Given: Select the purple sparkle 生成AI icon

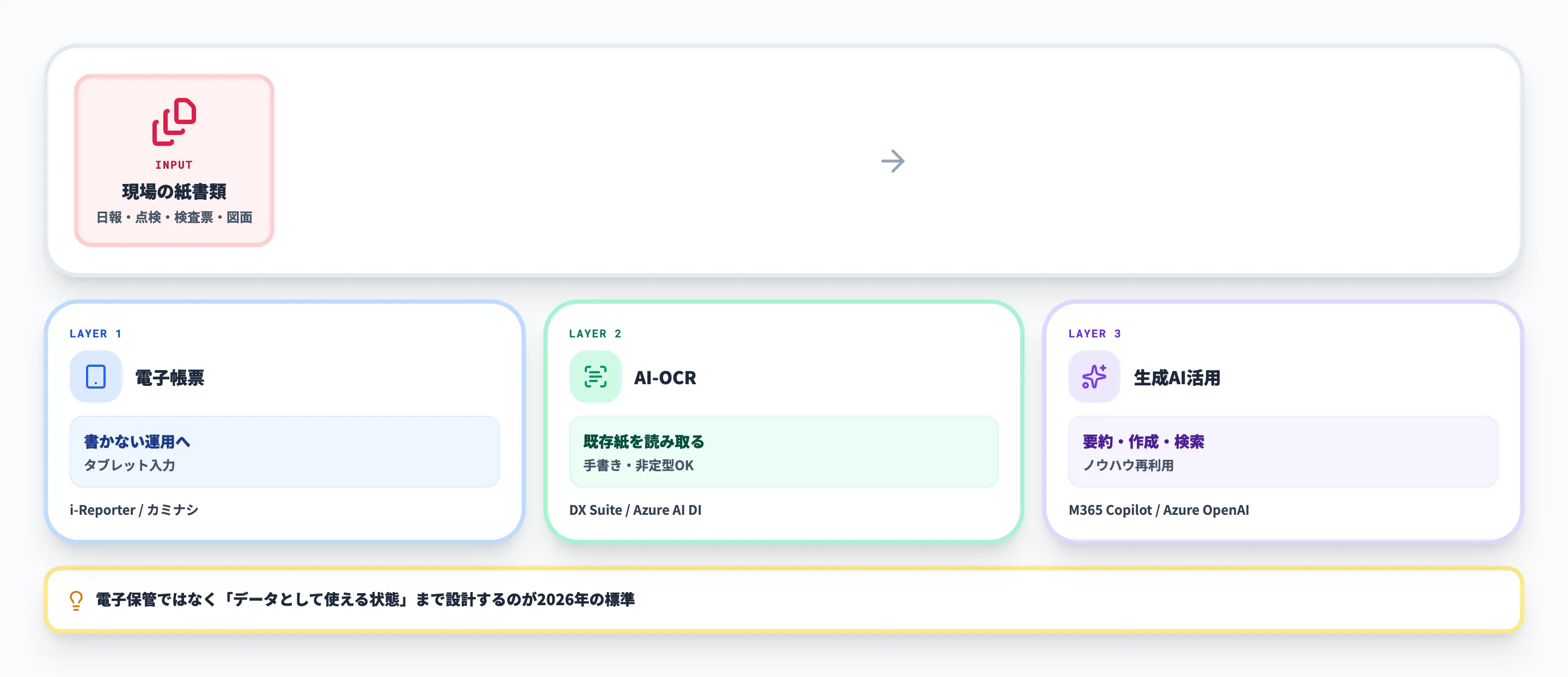Looking at the screenshot, I should (x=1093, y=377).
